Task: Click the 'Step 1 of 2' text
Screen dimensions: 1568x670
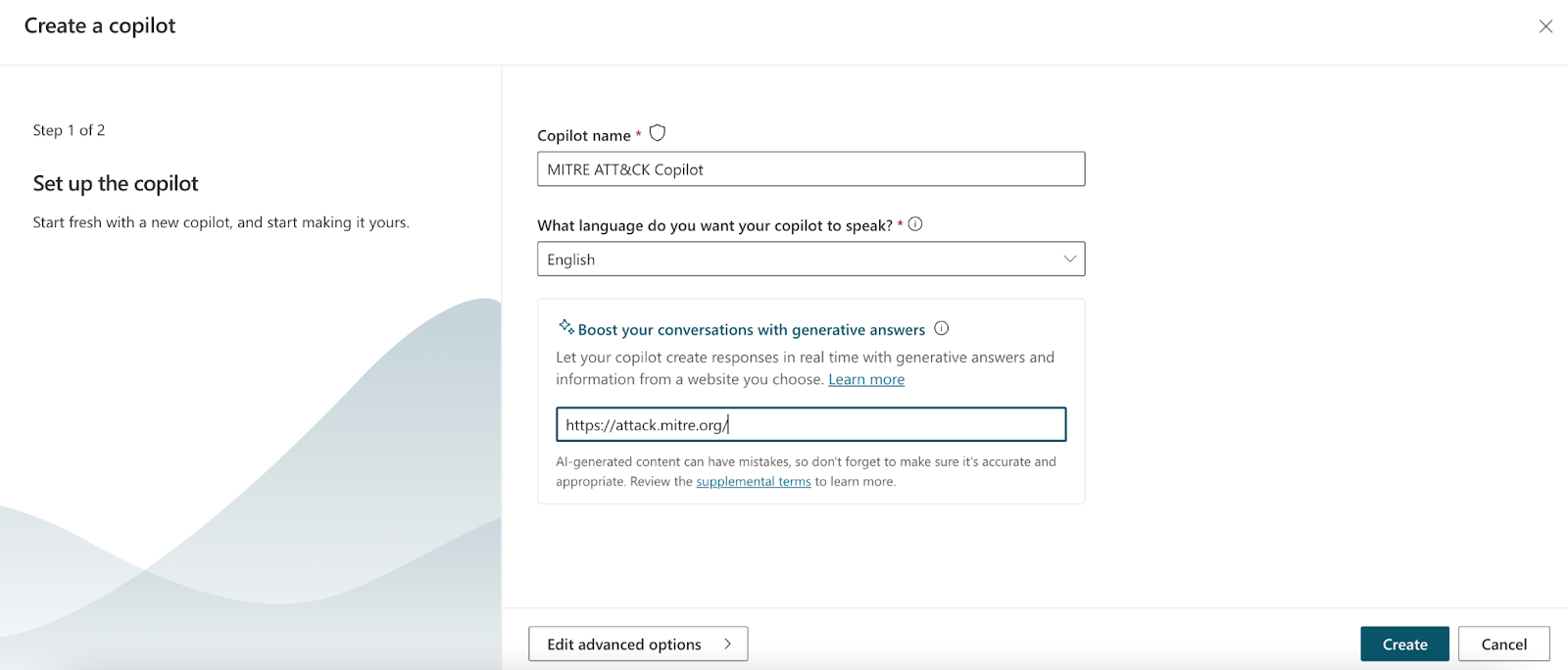Action: pos(69,130)
